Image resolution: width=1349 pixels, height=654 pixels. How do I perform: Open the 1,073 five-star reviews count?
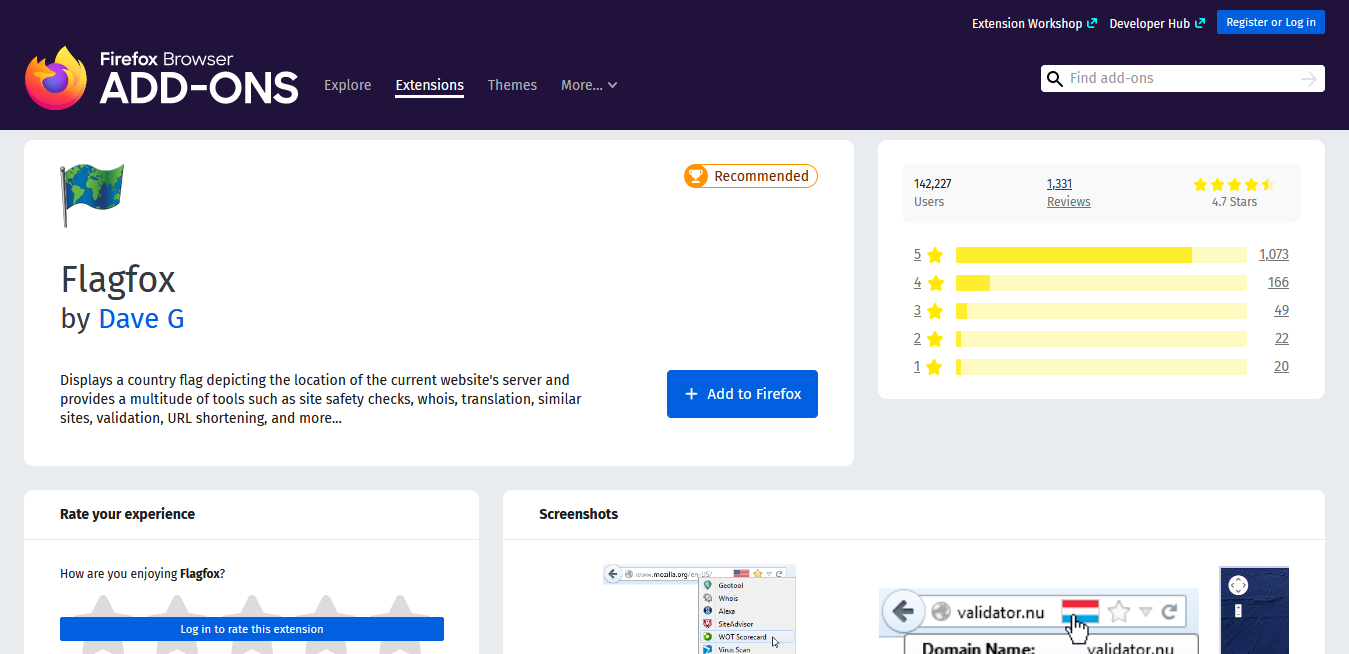(1274, 255)
